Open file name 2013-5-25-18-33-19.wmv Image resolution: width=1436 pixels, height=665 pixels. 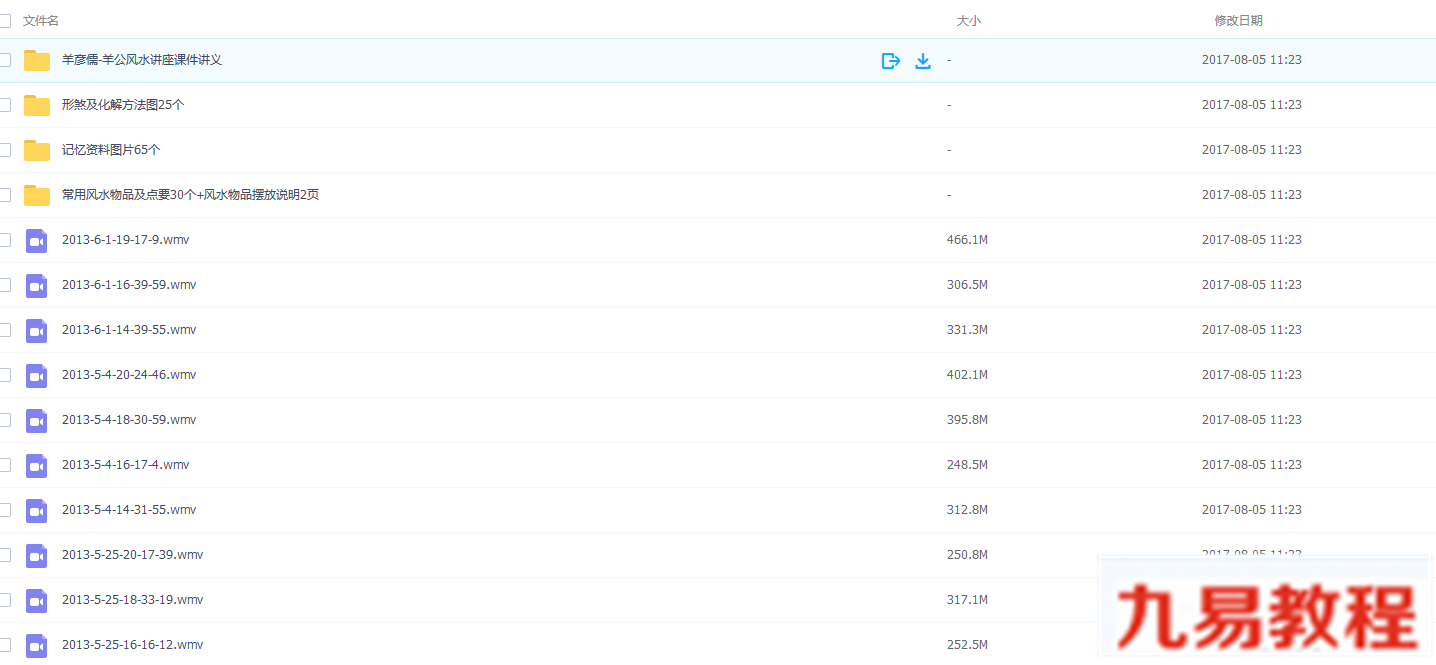point(133,600)
